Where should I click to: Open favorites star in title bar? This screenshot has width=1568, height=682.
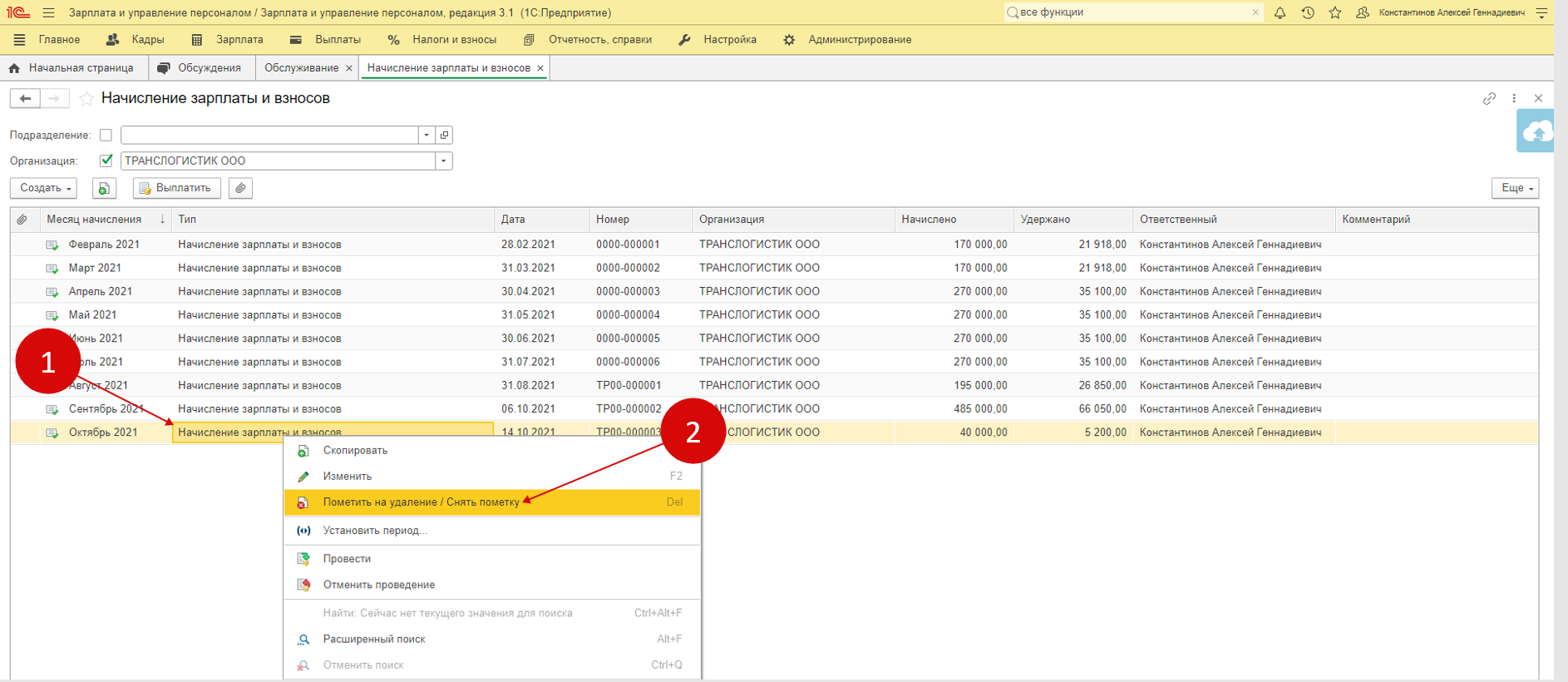[1335, 12]
